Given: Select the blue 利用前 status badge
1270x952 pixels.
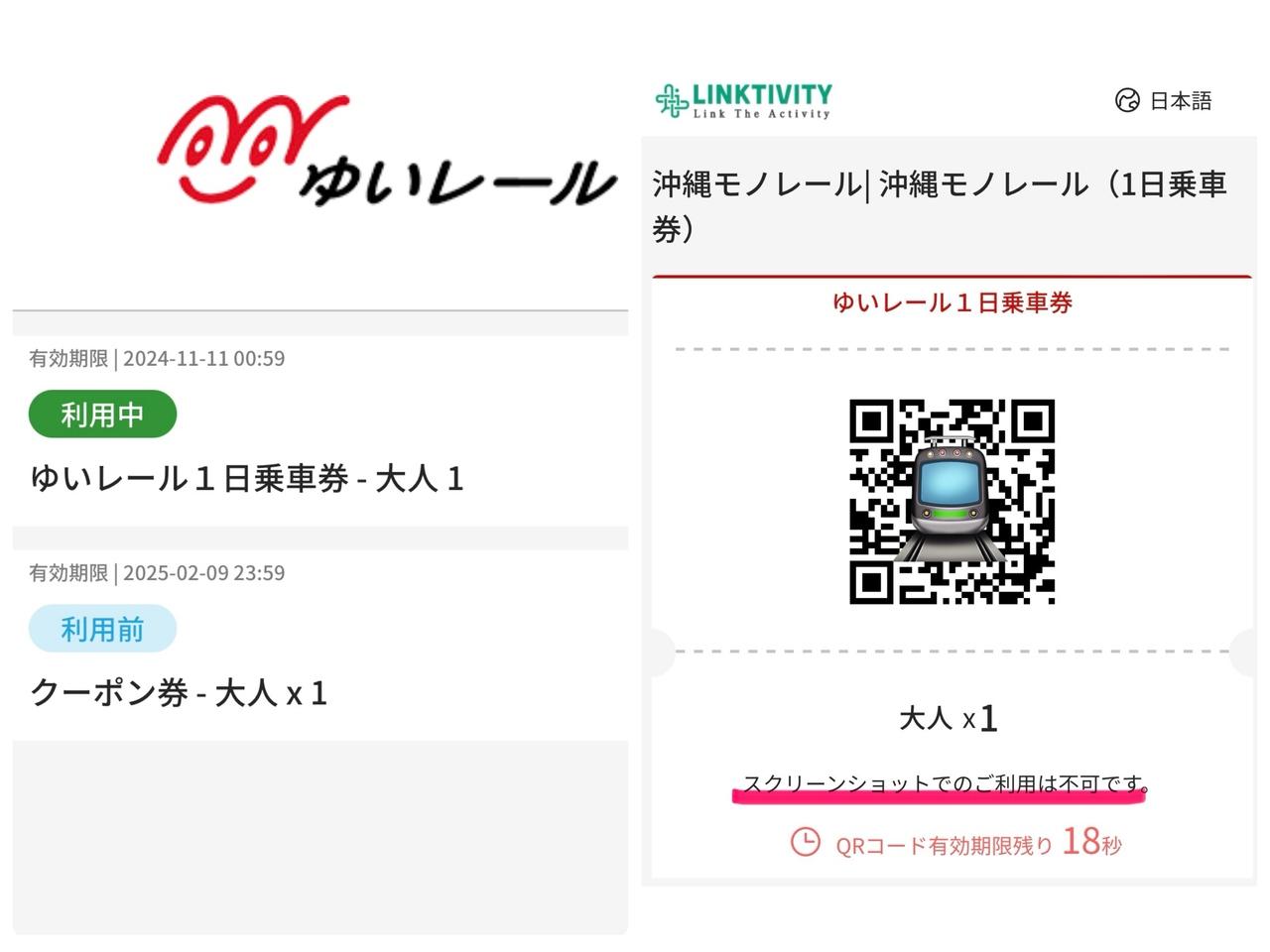Looking at the screenshot, I should click(102, 629).
